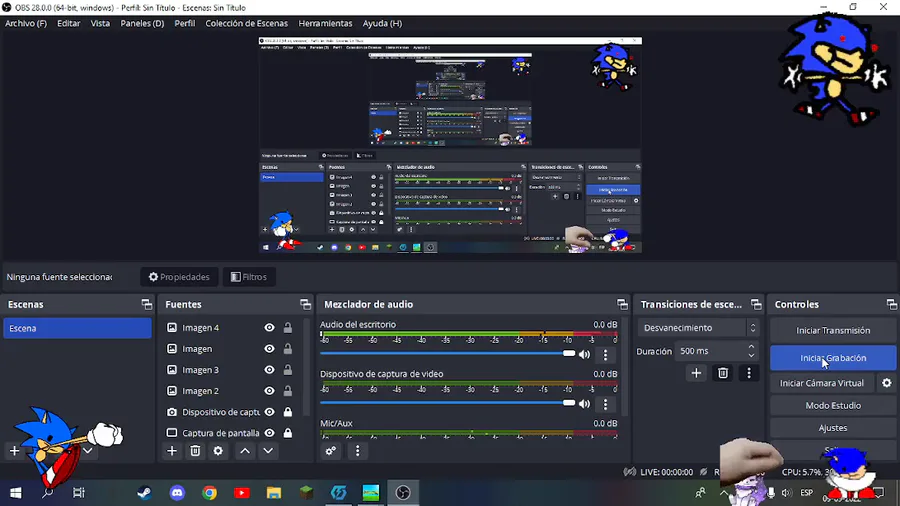Open YouTube app from the taskbar
900x506 pixels.
[242, 493]
